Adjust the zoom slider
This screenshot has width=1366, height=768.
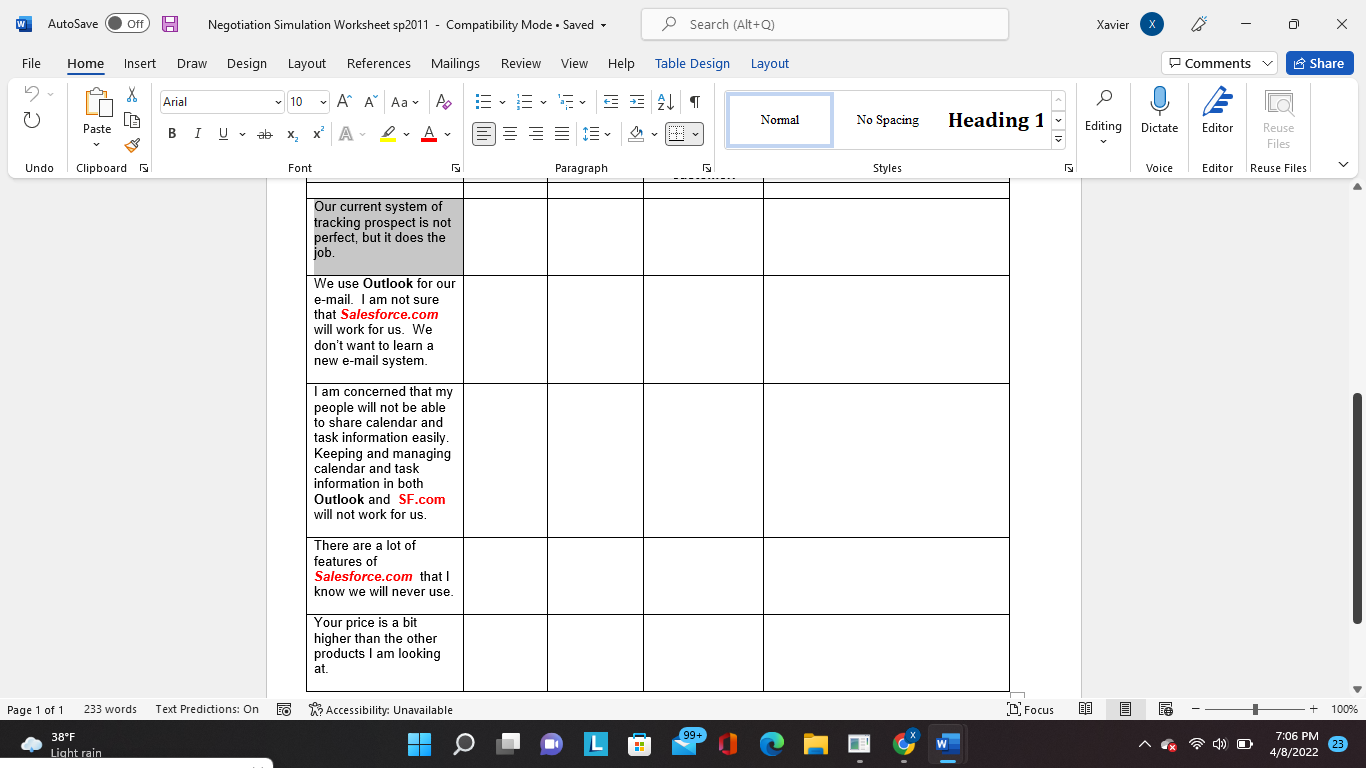click(1255, 709)
